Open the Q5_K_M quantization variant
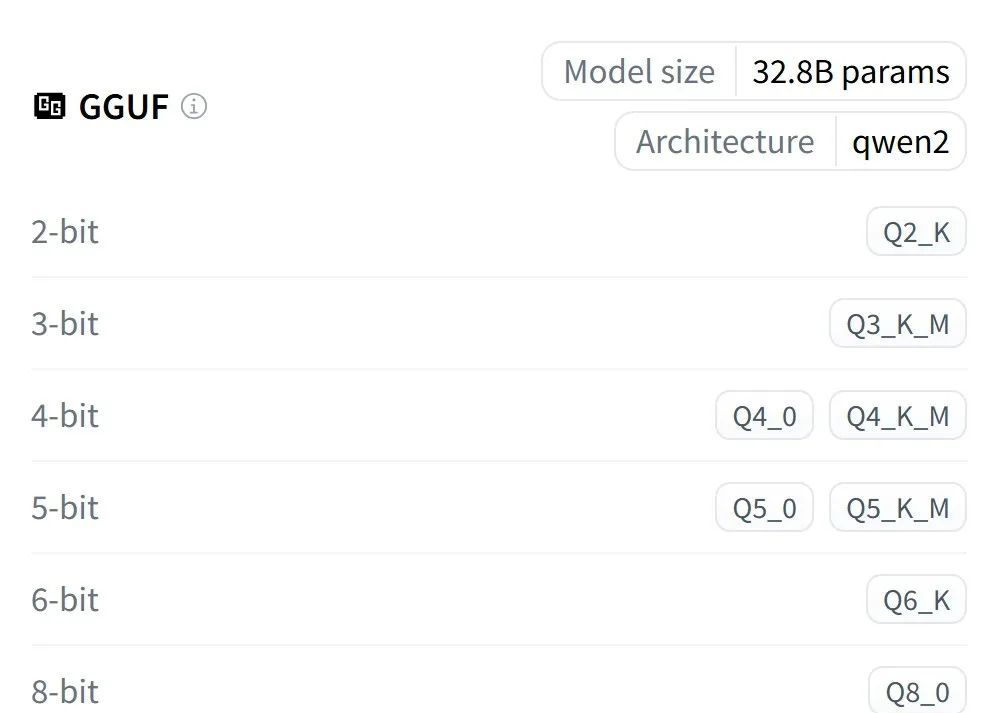The width and height of the screenshot is (997, 713). coord(897,508)
